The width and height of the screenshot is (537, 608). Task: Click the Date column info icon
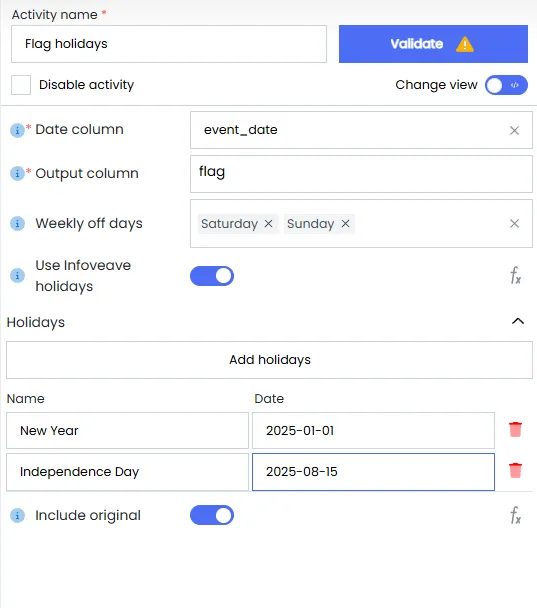[x=17, y=130]
